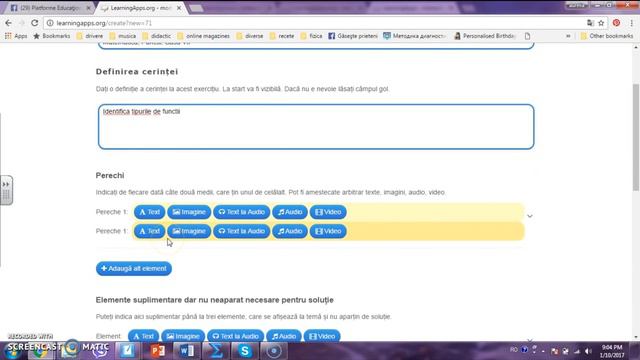Close the LearningApps.org tab
The width and height of the screenshot is (640, 360).
(x=179, y=8)
